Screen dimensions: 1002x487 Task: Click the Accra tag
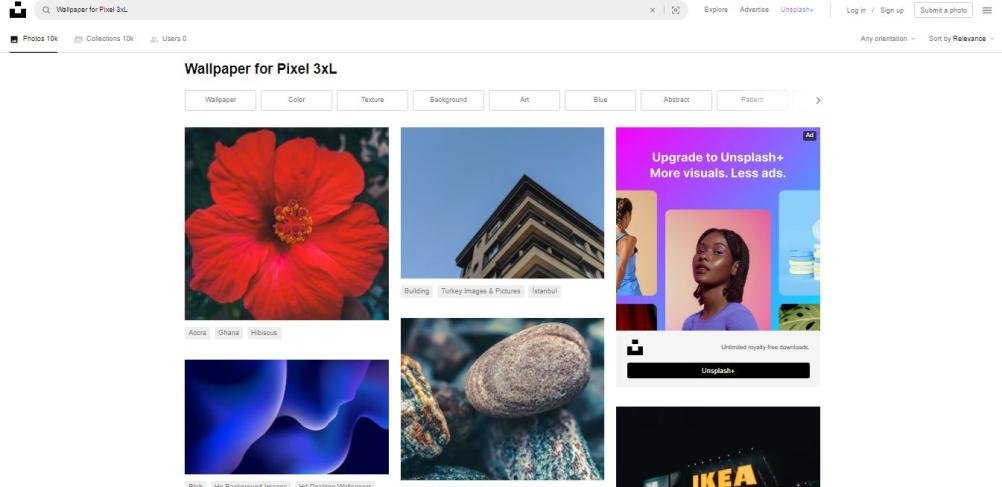pos(197,333)
